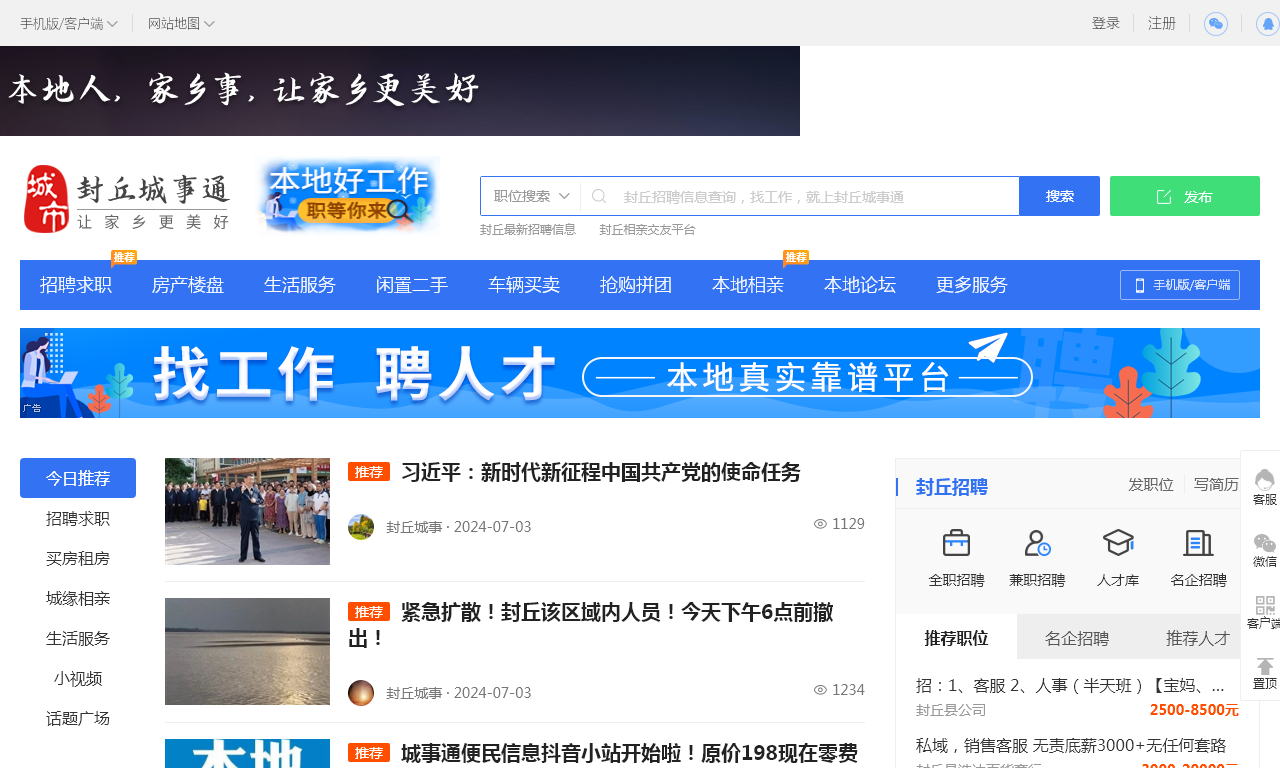
Task: Open 闲置二手 navigation item
Action: tap(412, 285)
